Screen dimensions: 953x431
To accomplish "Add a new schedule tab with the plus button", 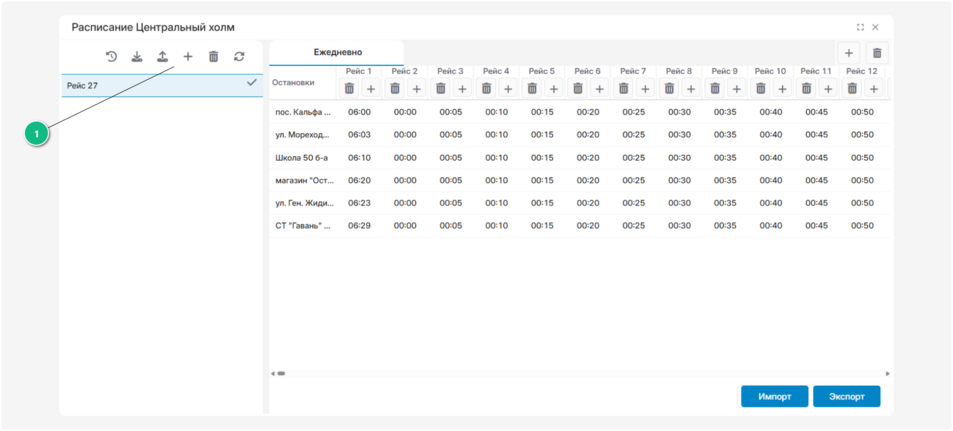I will (x=848, y=53).
